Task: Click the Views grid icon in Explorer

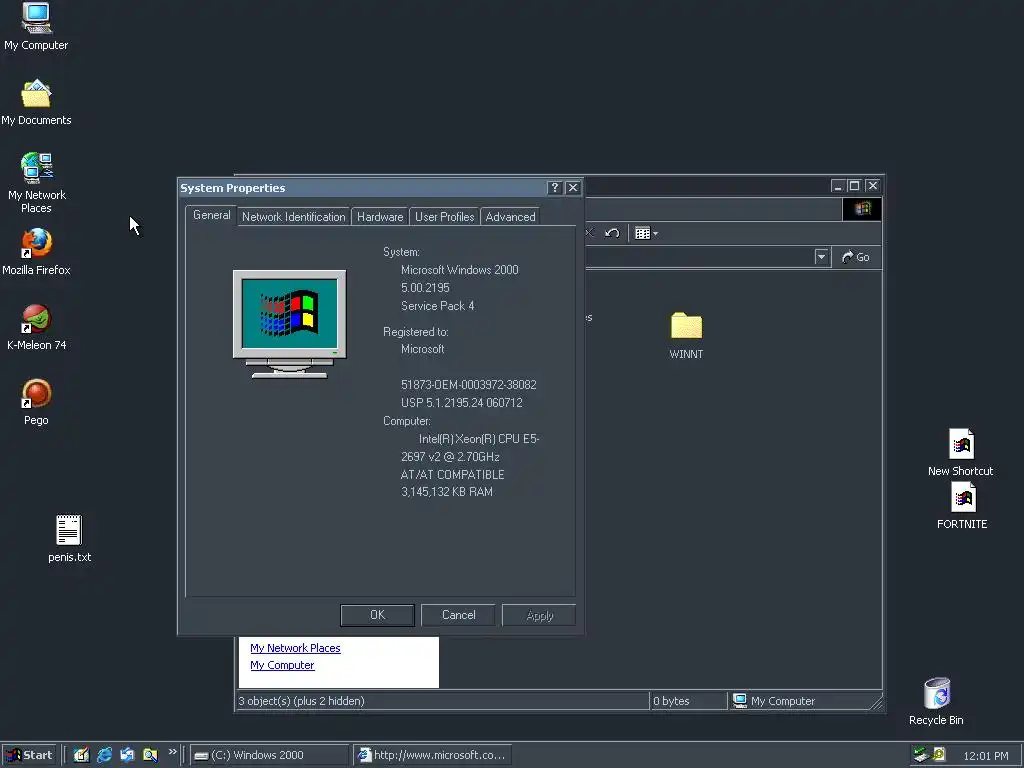Action: 642,233
